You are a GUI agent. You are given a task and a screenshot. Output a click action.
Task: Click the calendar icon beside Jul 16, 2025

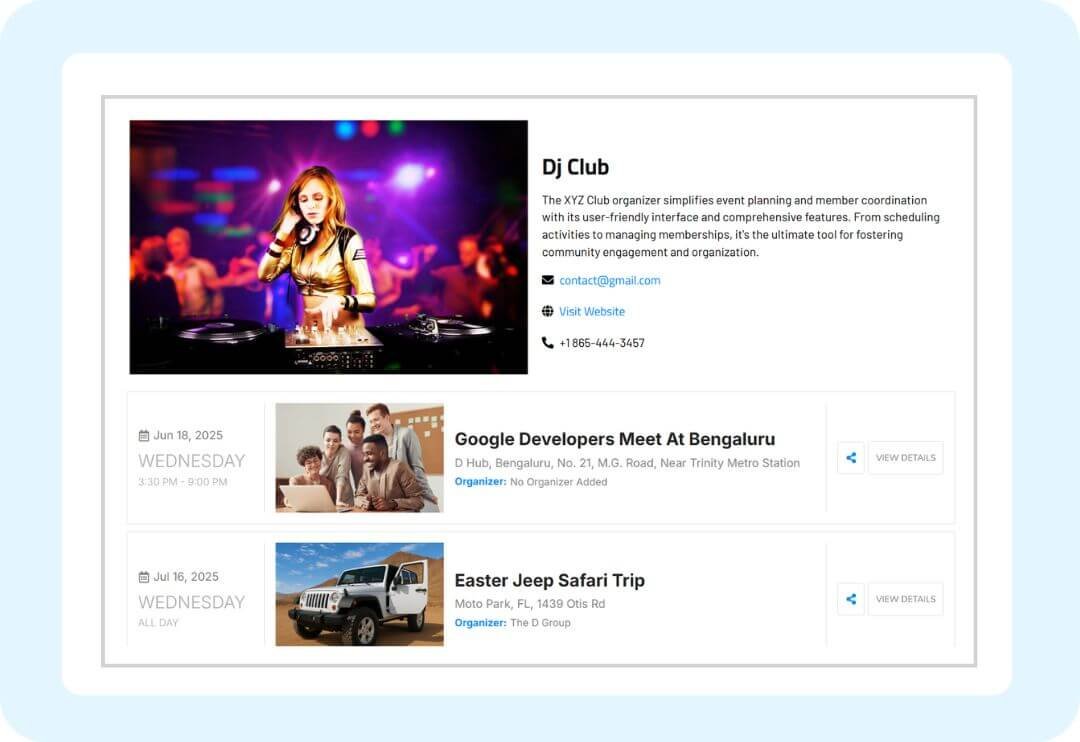(x=144, y=577)
